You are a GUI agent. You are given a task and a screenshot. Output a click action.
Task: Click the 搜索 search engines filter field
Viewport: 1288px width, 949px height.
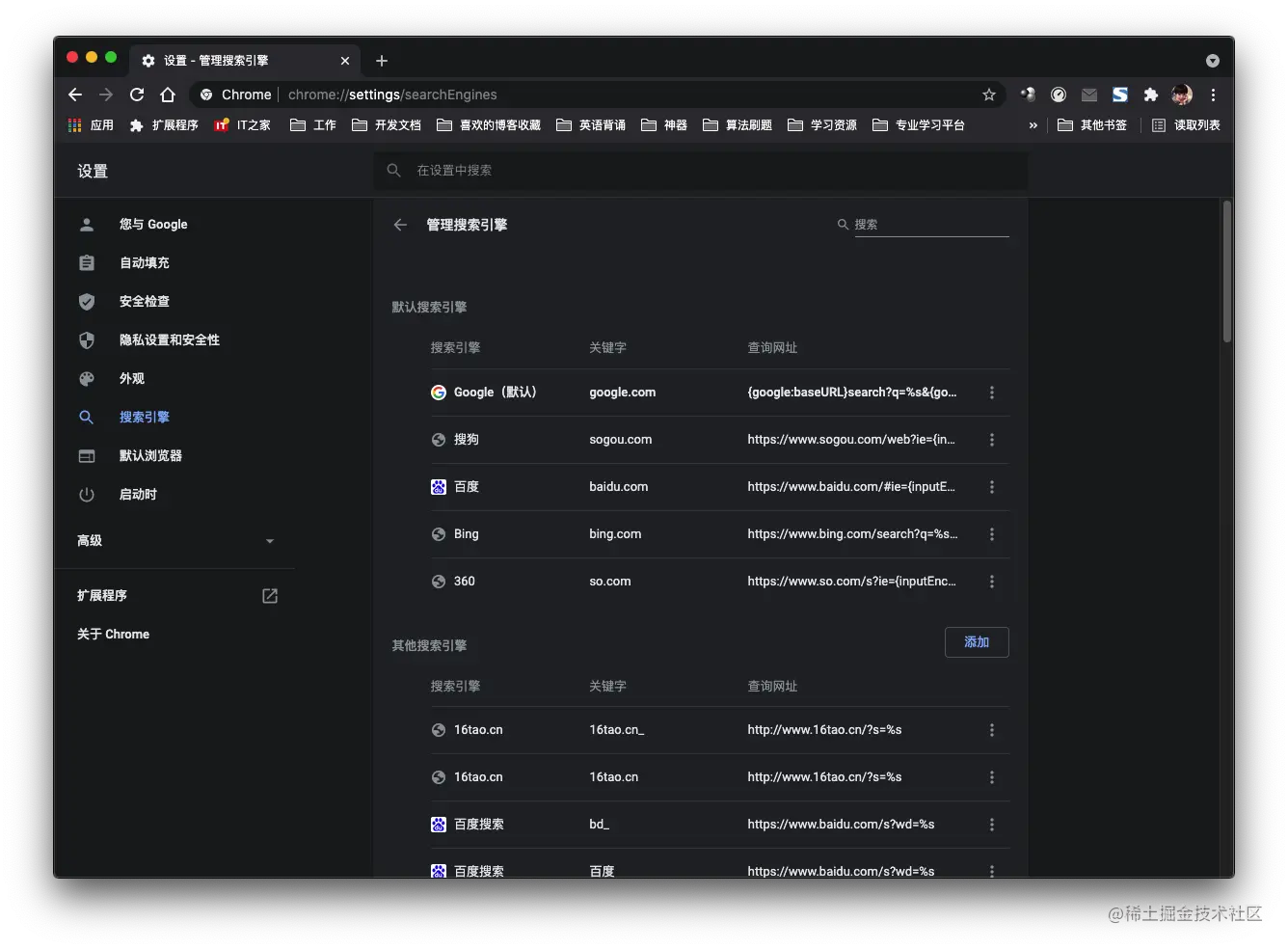pos(931,225)
